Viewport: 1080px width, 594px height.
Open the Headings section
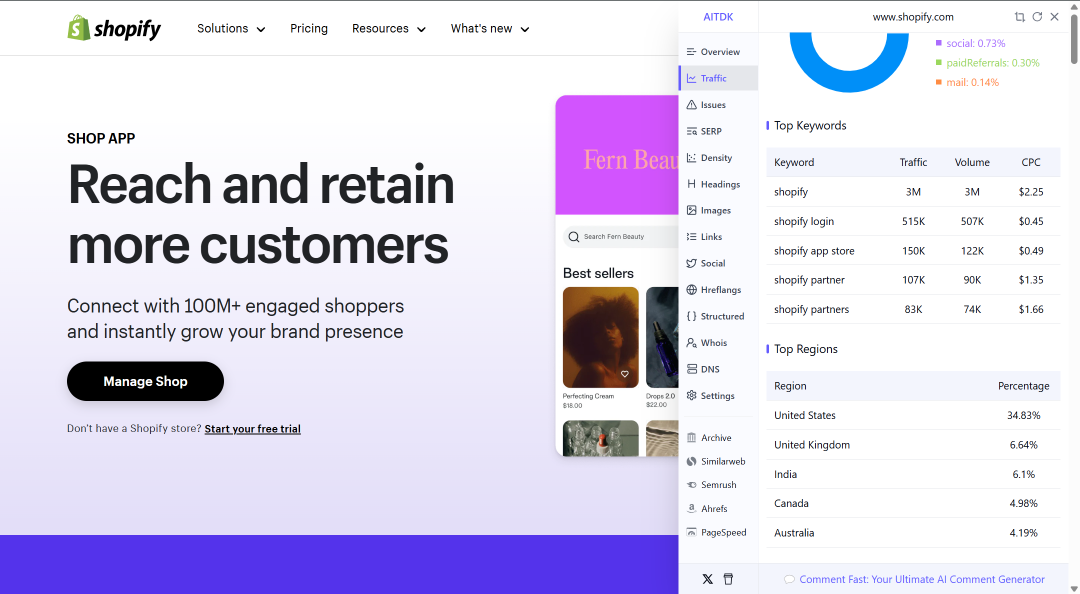tap(718, 184)
